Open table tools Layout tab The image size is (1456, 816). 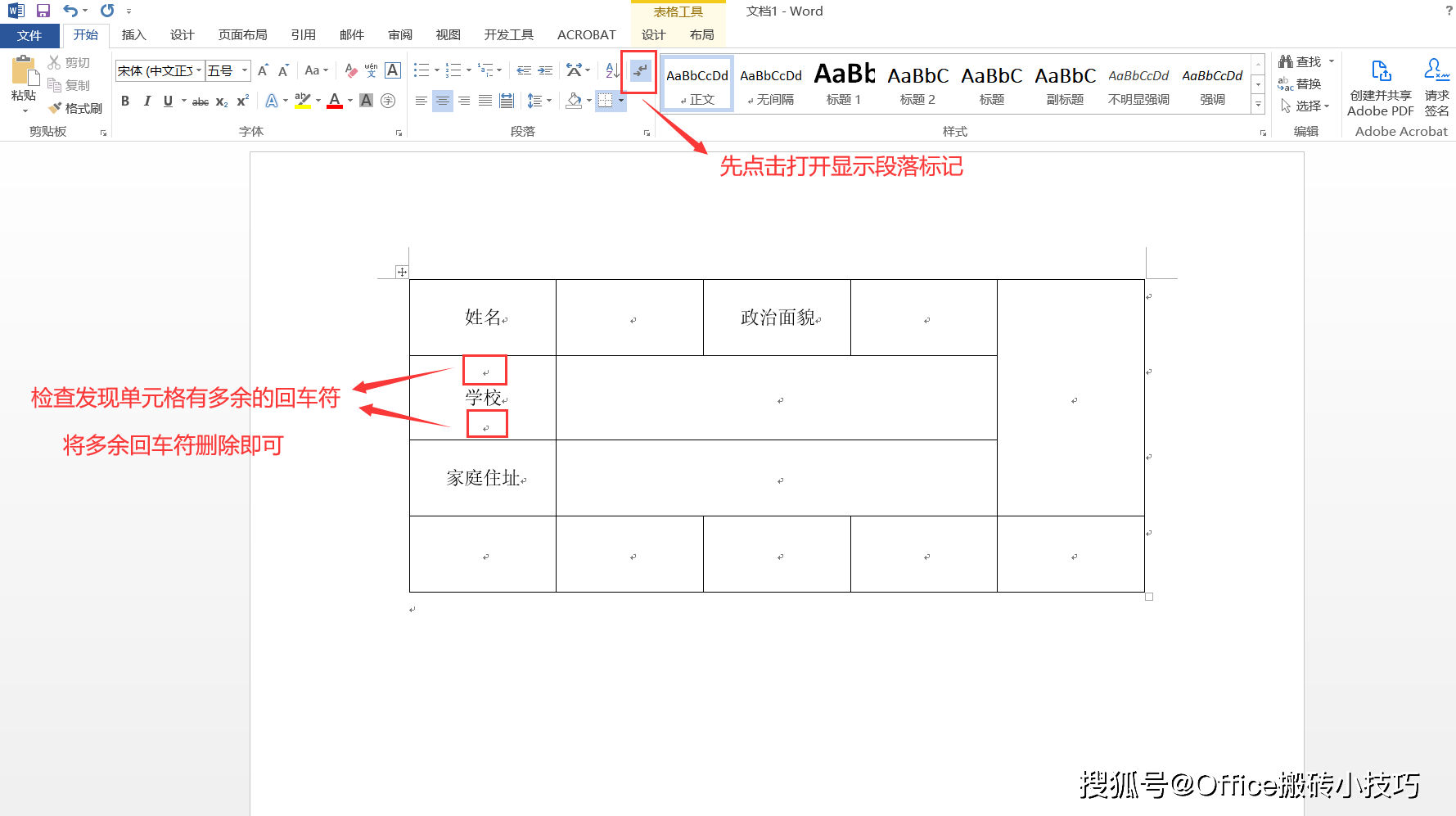[x=701, y=35]
